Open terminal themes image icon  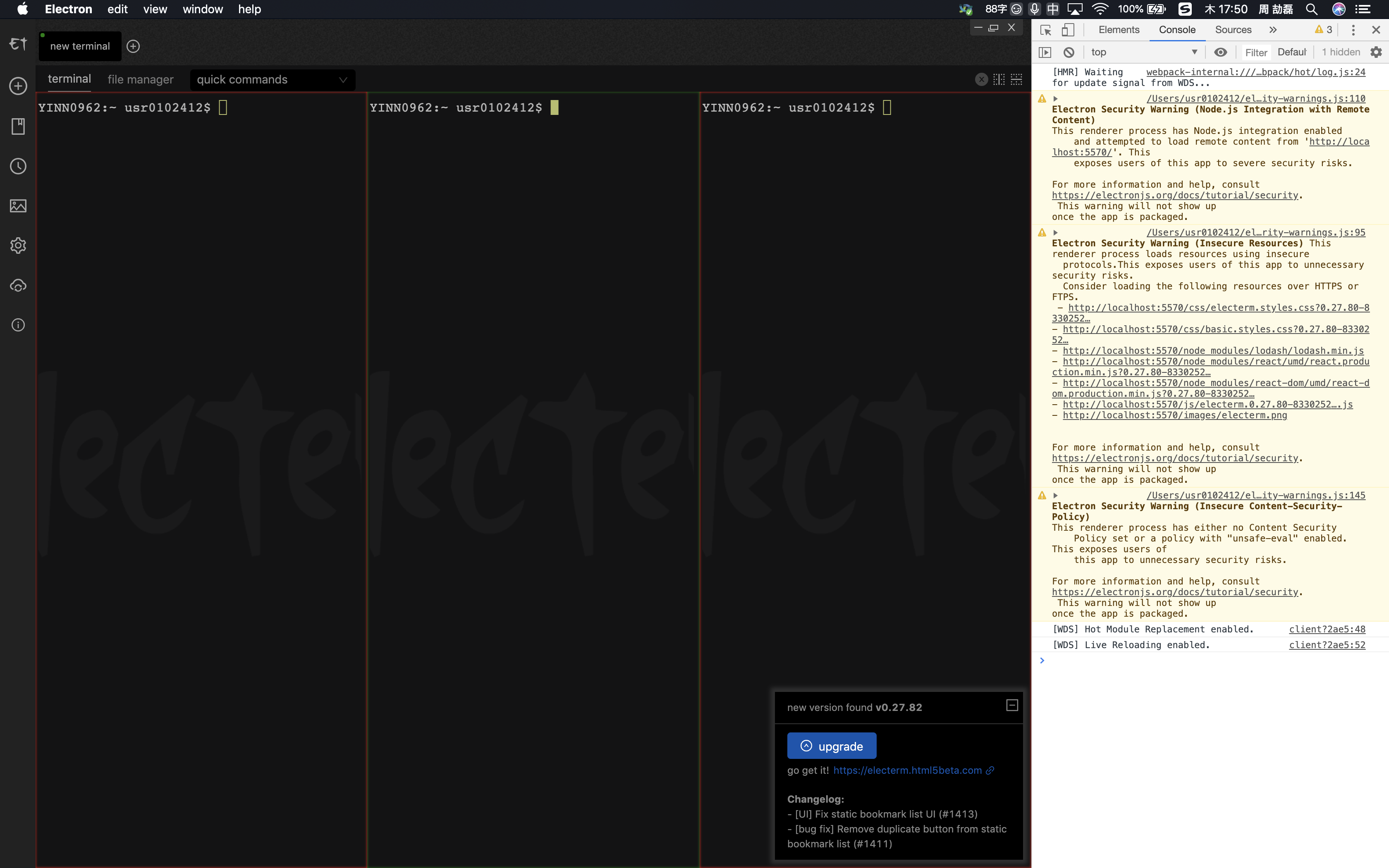pos(18,205)
